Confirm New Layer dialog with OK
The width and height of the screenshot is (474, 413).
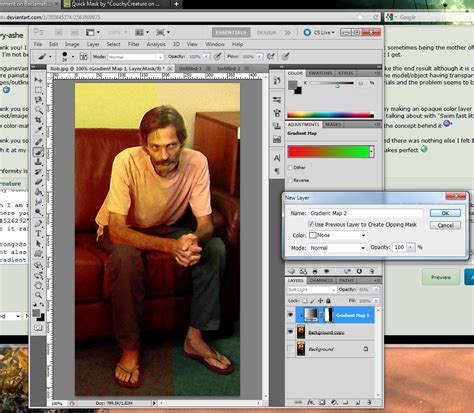(x=445, y=213)
